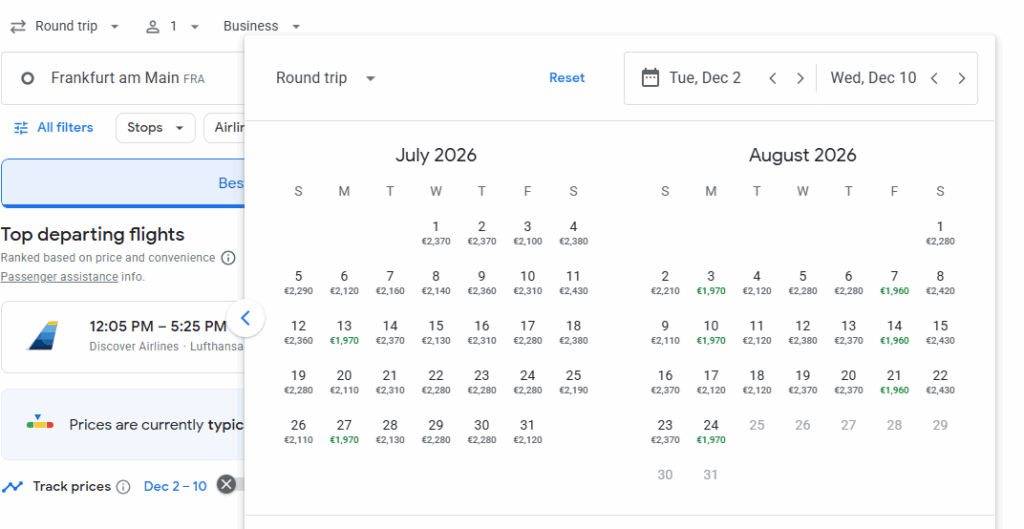Advance return date by one day
This screenshot has width=1024, height=529.
click(961, 78)
